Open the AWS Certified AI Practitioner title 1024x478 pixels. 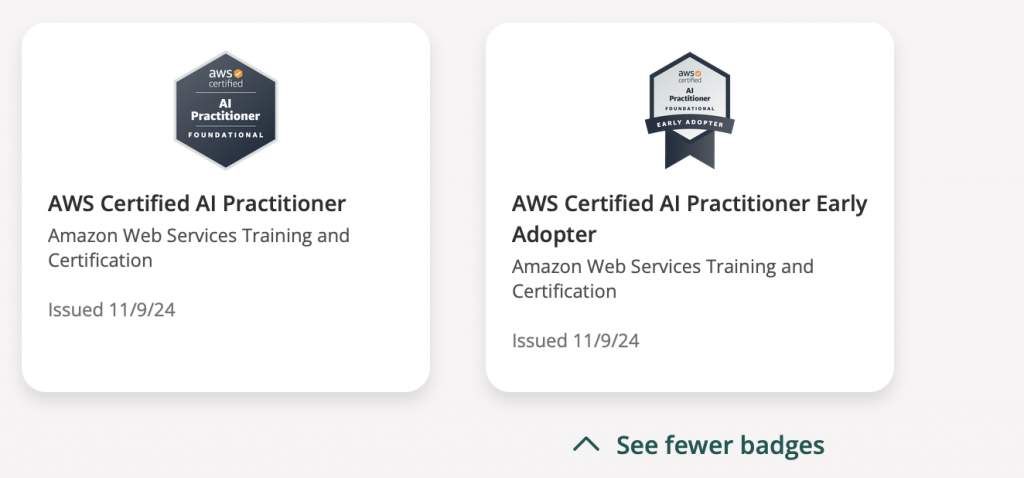pos(197,204)
